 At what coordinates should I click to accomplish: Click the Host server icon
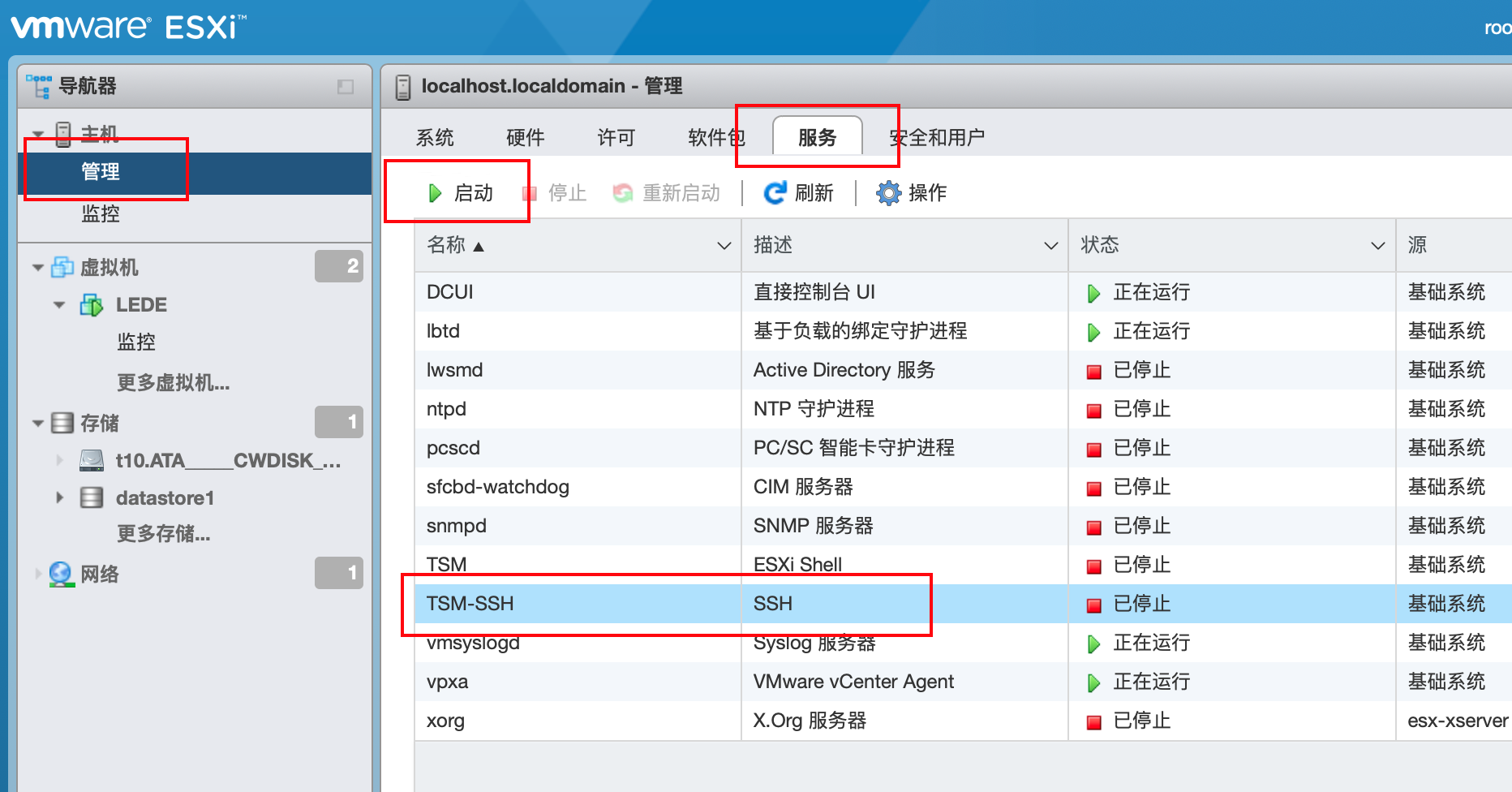point(63,134)
